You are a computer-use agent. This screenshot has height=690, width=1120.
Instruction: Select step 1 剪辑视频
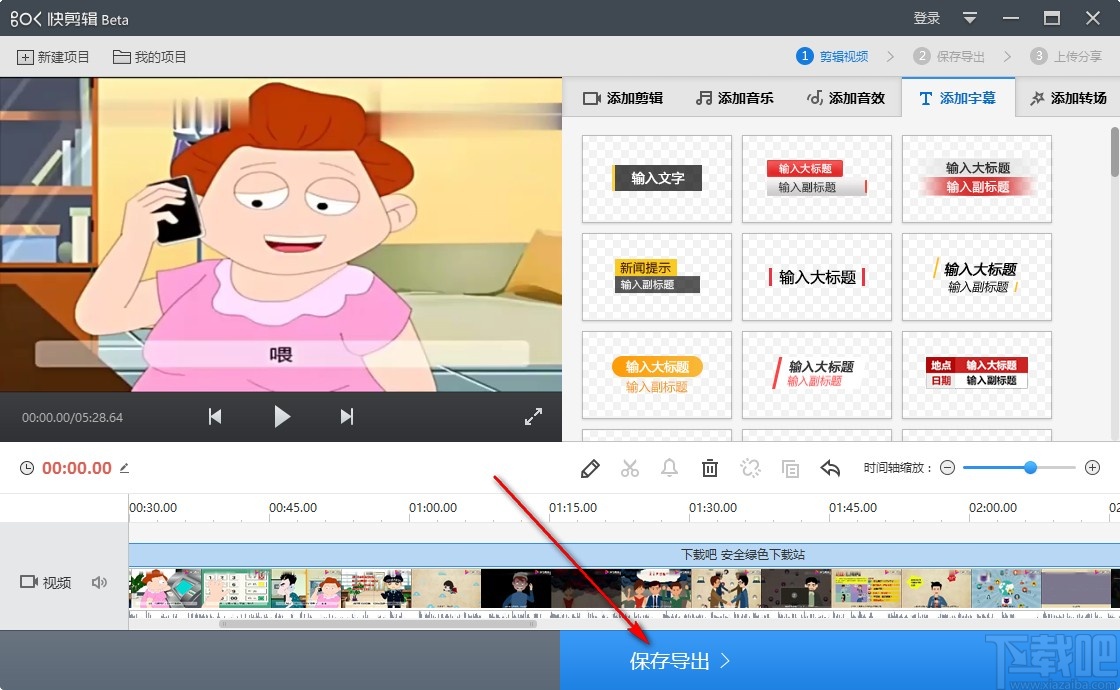tap(832, 56)
